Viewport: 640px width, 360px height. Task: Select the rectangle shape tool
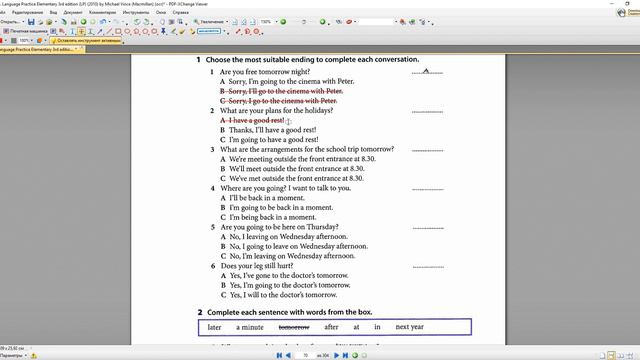pos(118,31)
